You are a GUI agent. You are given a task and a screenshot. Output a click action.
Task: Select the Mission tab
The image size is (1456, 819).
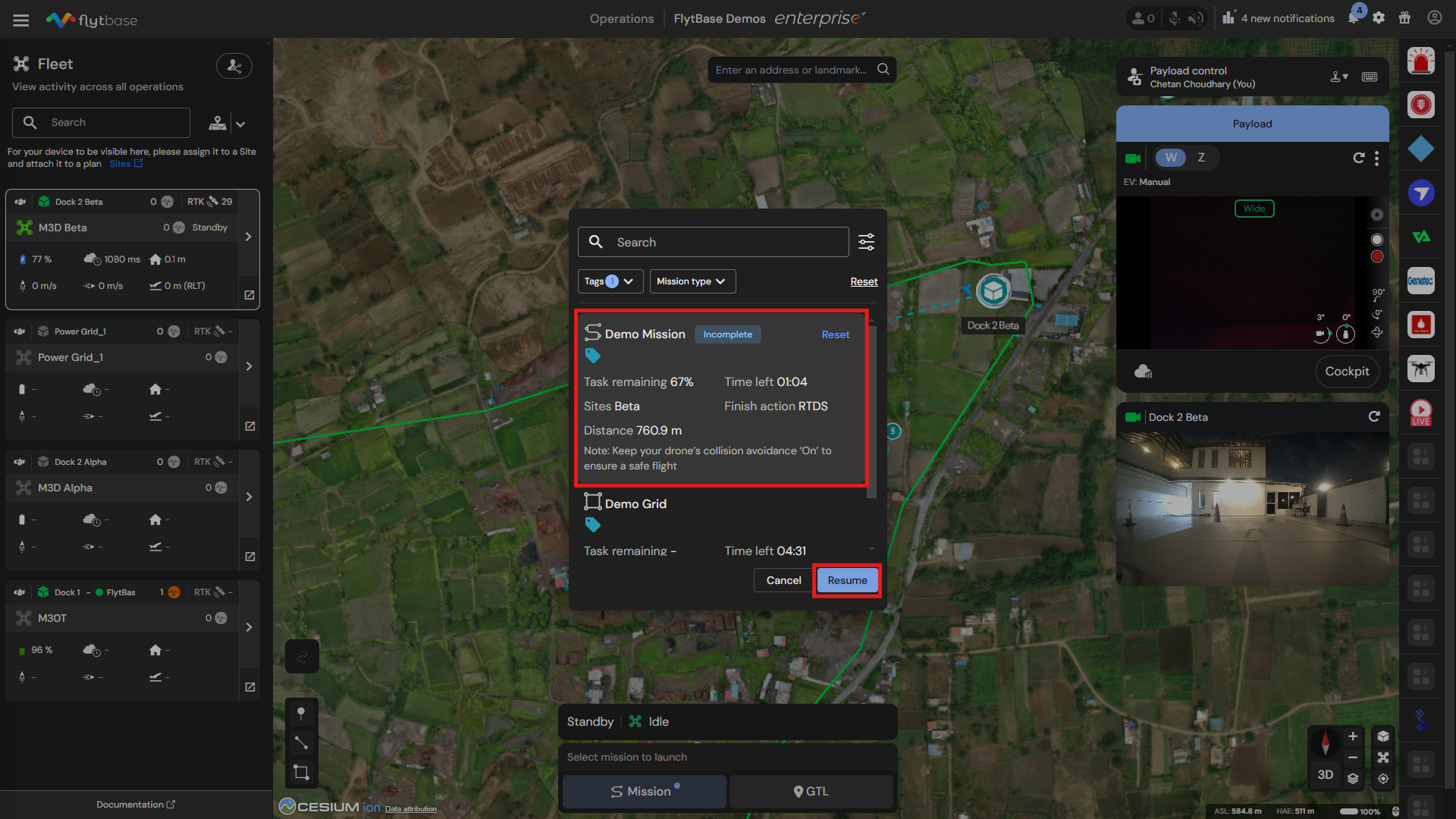click(x=644, y=791)
